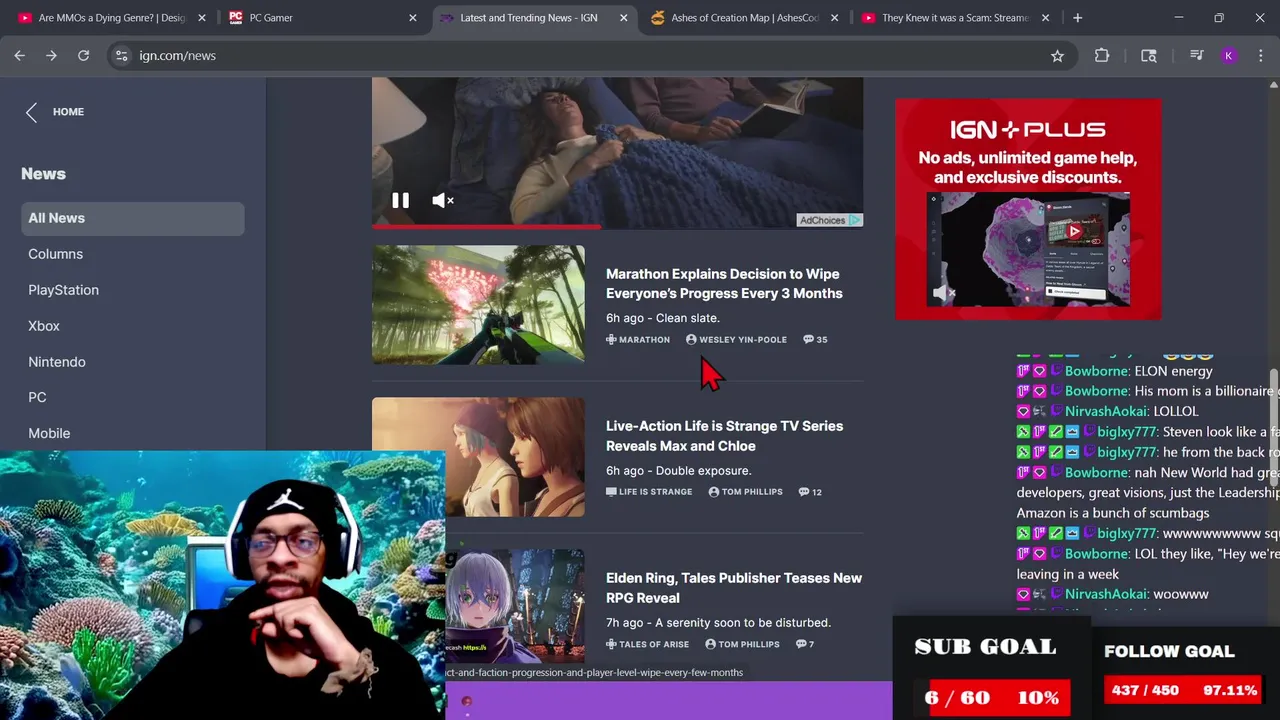Screen dimensions: 1280x720
Task: Click the TALES OF ARISE tag link
Action: click(647, 644)
